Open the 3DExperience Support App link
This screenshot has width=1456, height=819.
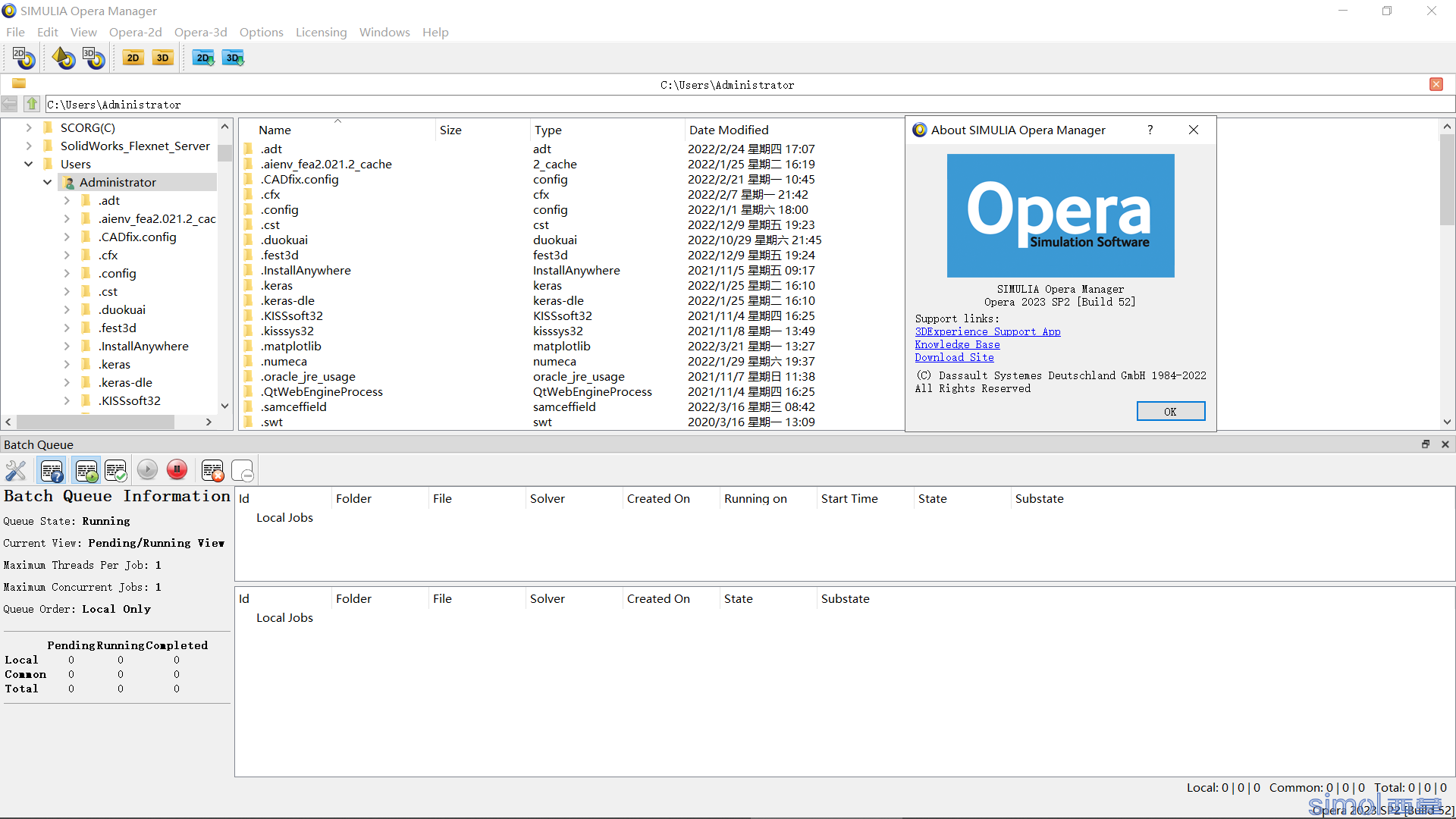987,331
